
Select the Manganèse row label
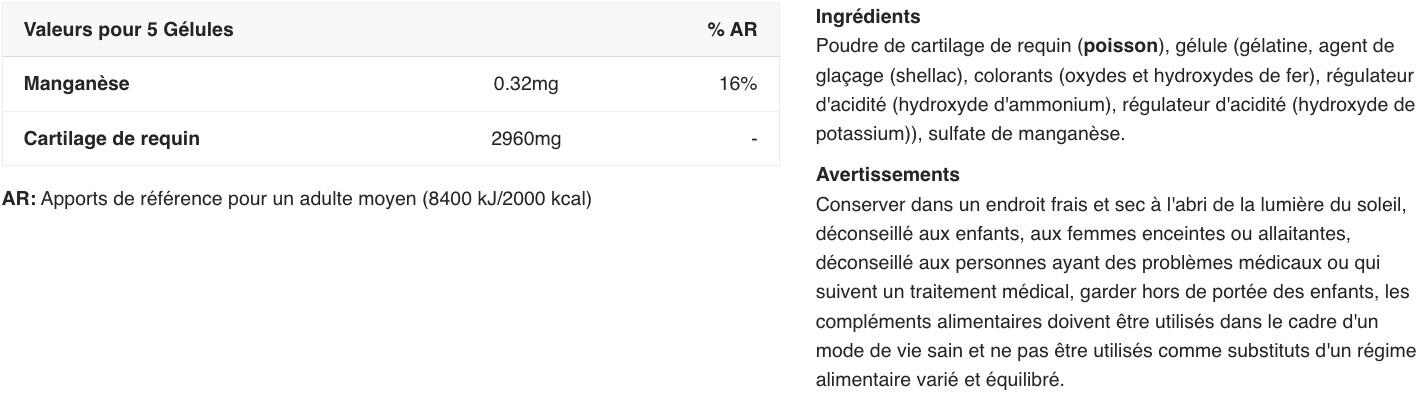(76, 84)
